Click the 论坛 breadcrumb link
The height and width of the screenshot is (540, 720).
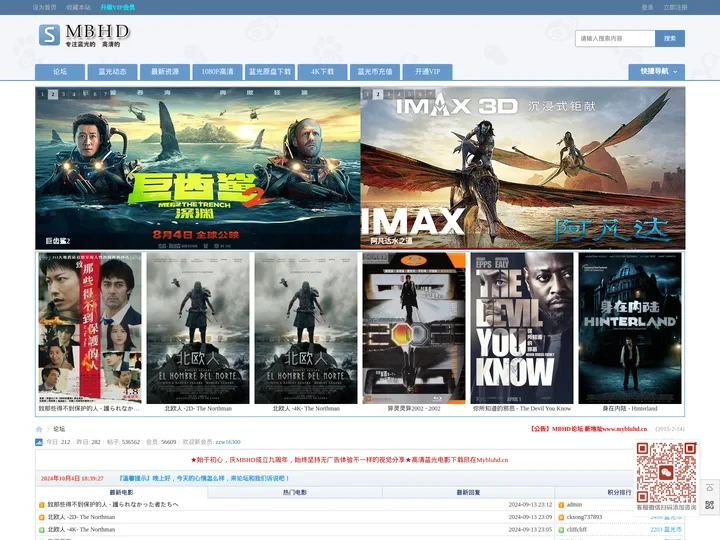59,429
